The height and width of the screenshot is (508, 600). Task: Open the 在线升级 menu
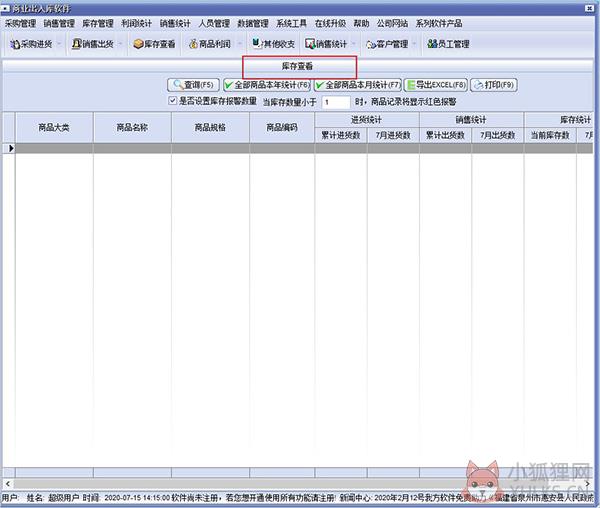tap(330, 23)
